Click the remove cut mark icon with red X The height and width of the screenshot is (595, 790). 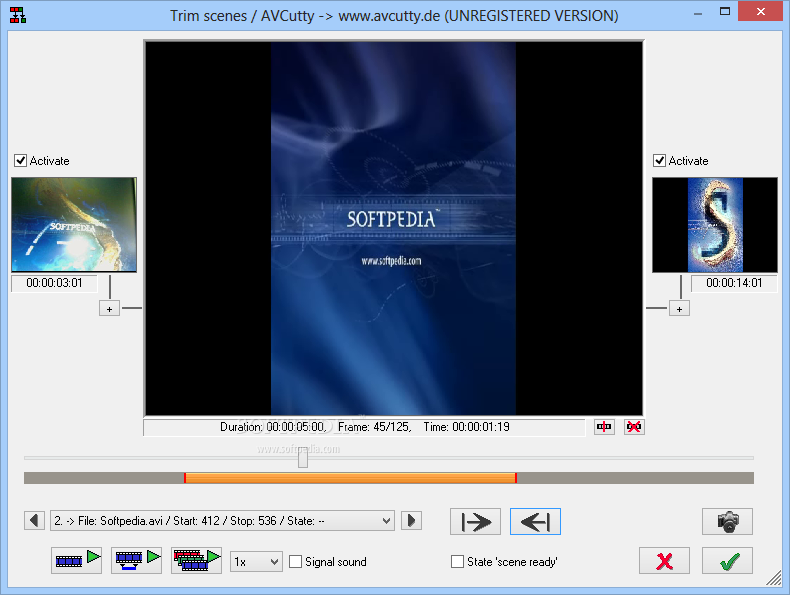pyautogui.click(x=634, y=427)
